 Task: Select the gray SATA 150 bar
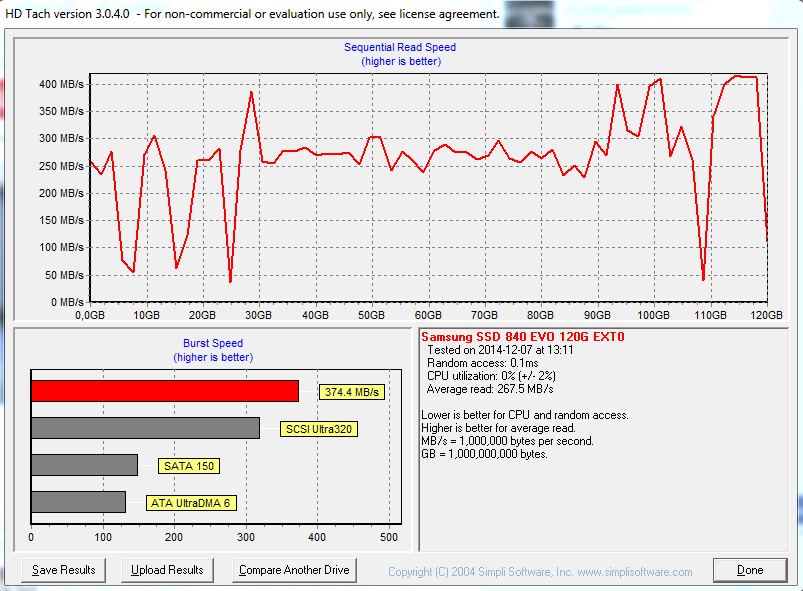pos(84,465)
